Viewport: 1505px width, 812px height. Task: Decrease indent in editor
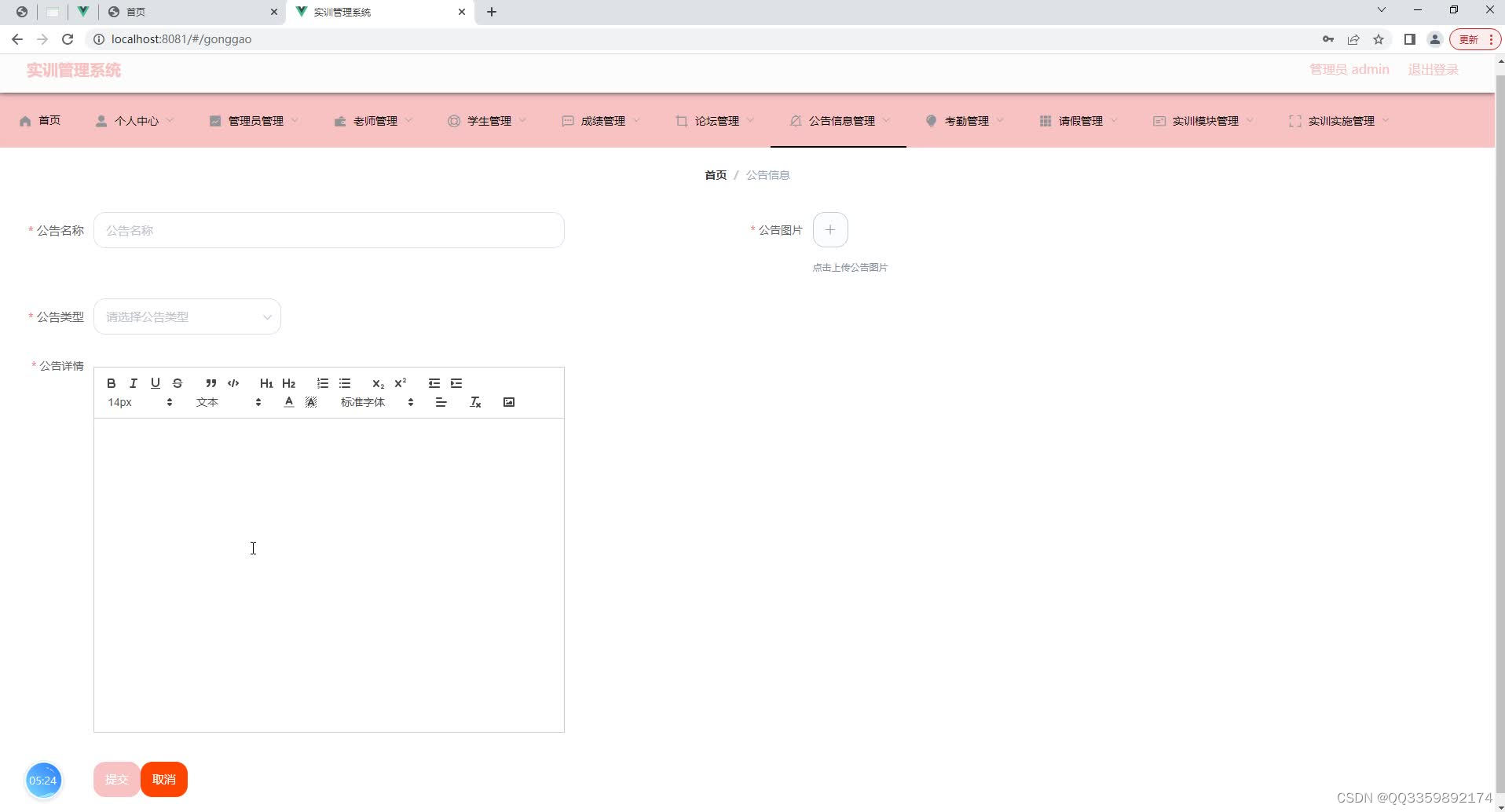pyautogui.click(x=434, y=383)
